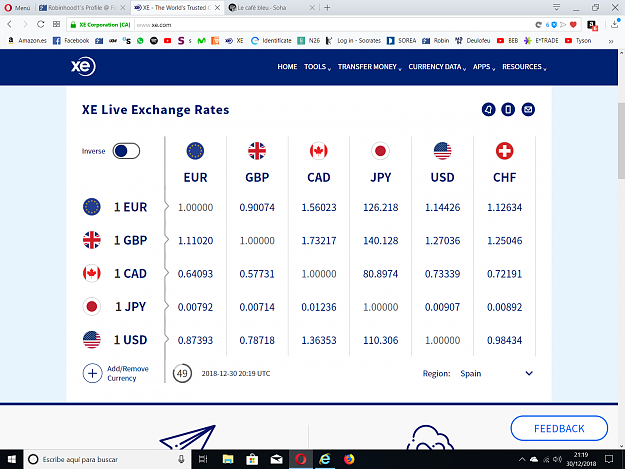Click EUR to USD rate 1.14426

coord(442,207)
